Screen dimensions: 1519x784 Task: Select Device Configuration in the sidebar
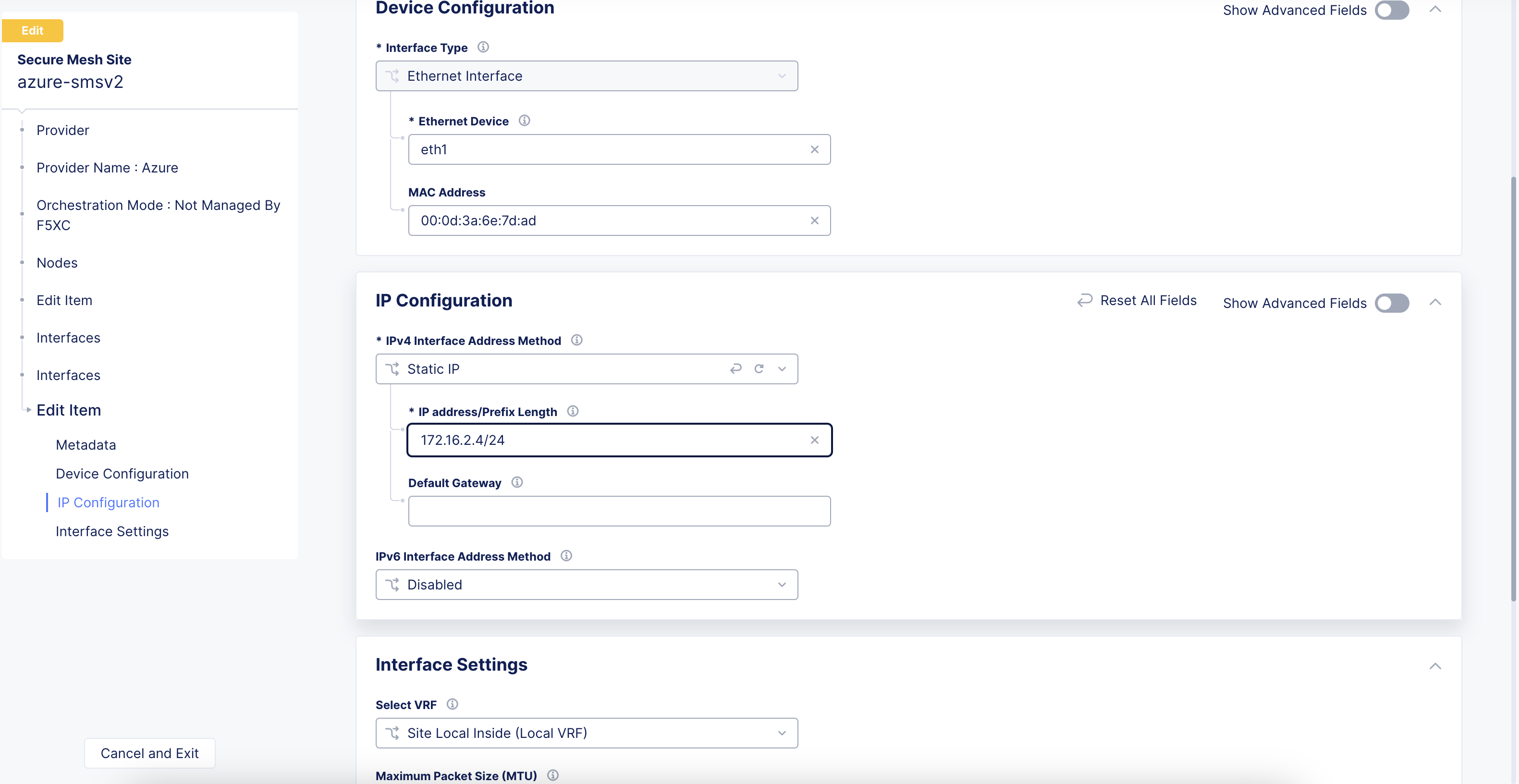(122, 473)
